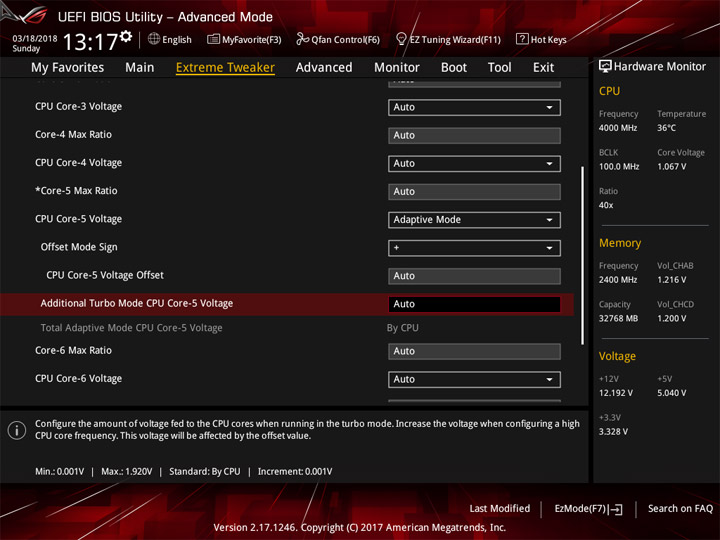Switch to the Main tab
Viewport: 720px width, 540px height.
pos(140,68)
